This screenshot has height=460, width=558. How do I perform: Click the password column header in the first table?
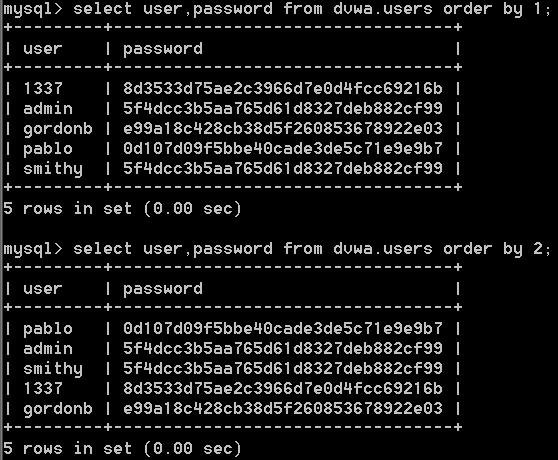(163, 49)
